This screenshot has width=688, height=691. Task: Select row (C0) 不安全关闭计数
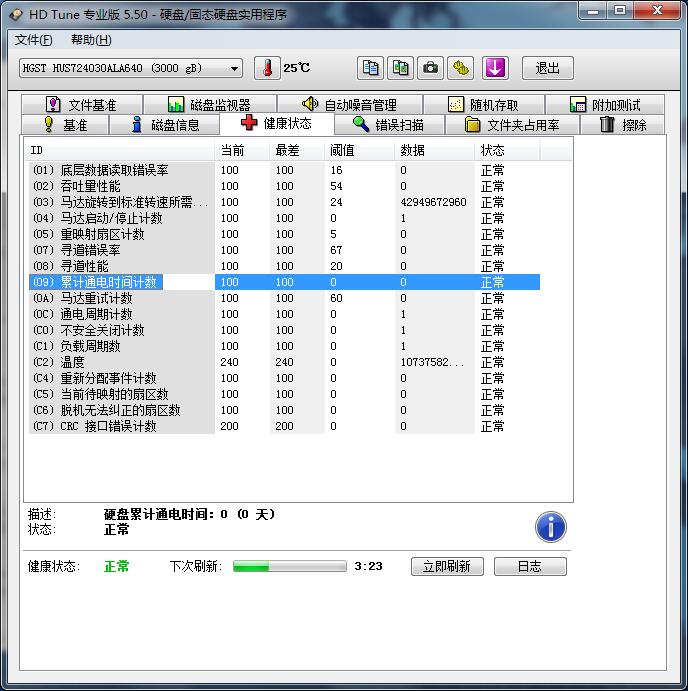tap(285, 330)
